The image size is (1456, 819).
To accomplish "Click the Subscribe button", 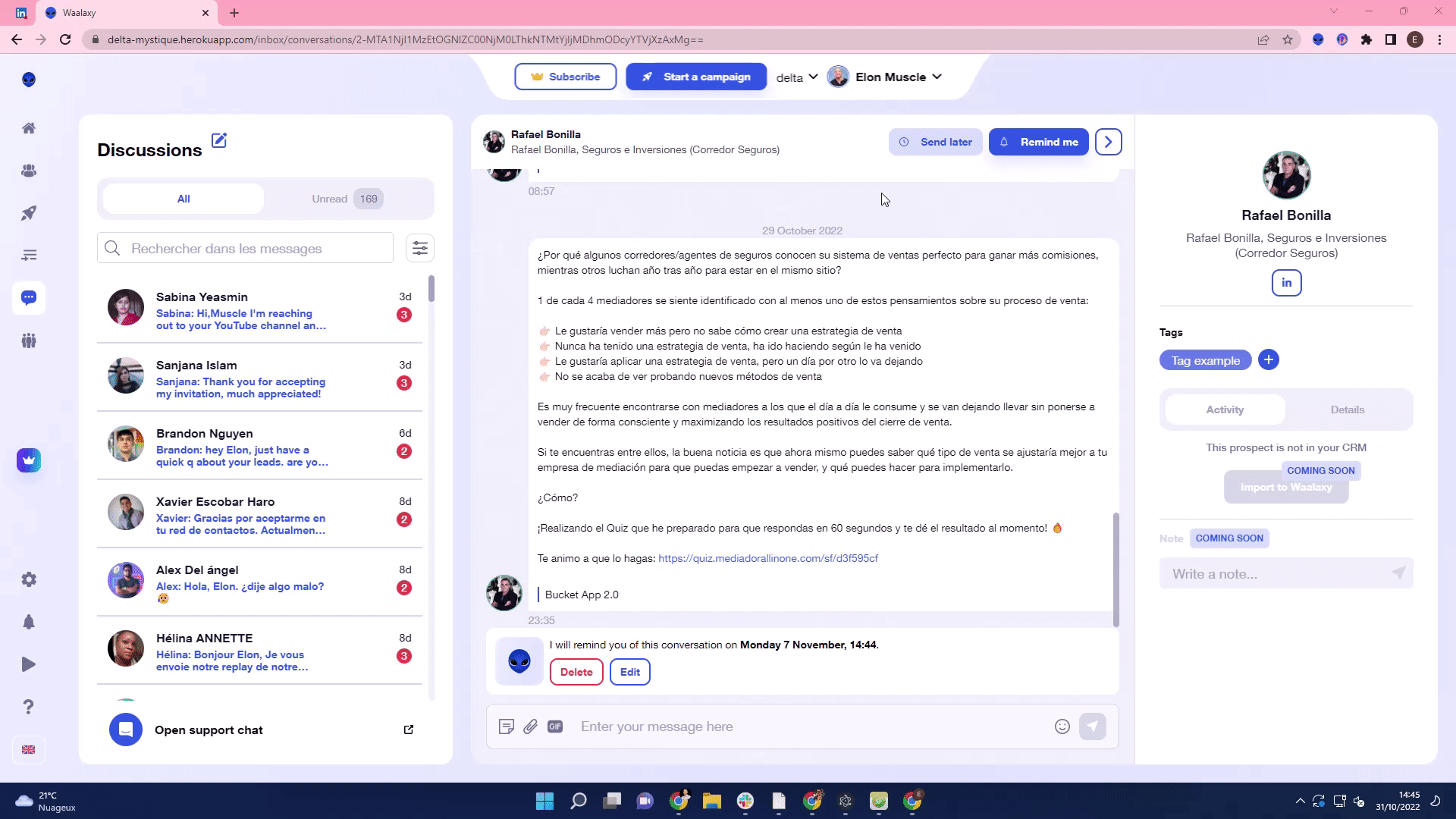I will [x=566, y=77].
